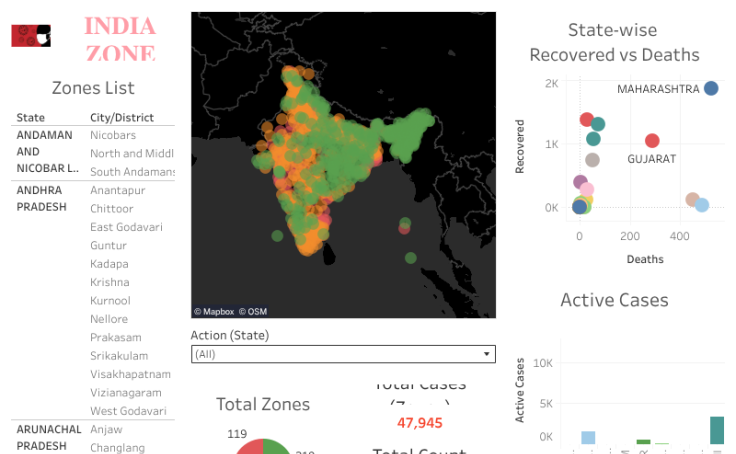Open the Action (State) dropdown

click(x=342, y=354)
